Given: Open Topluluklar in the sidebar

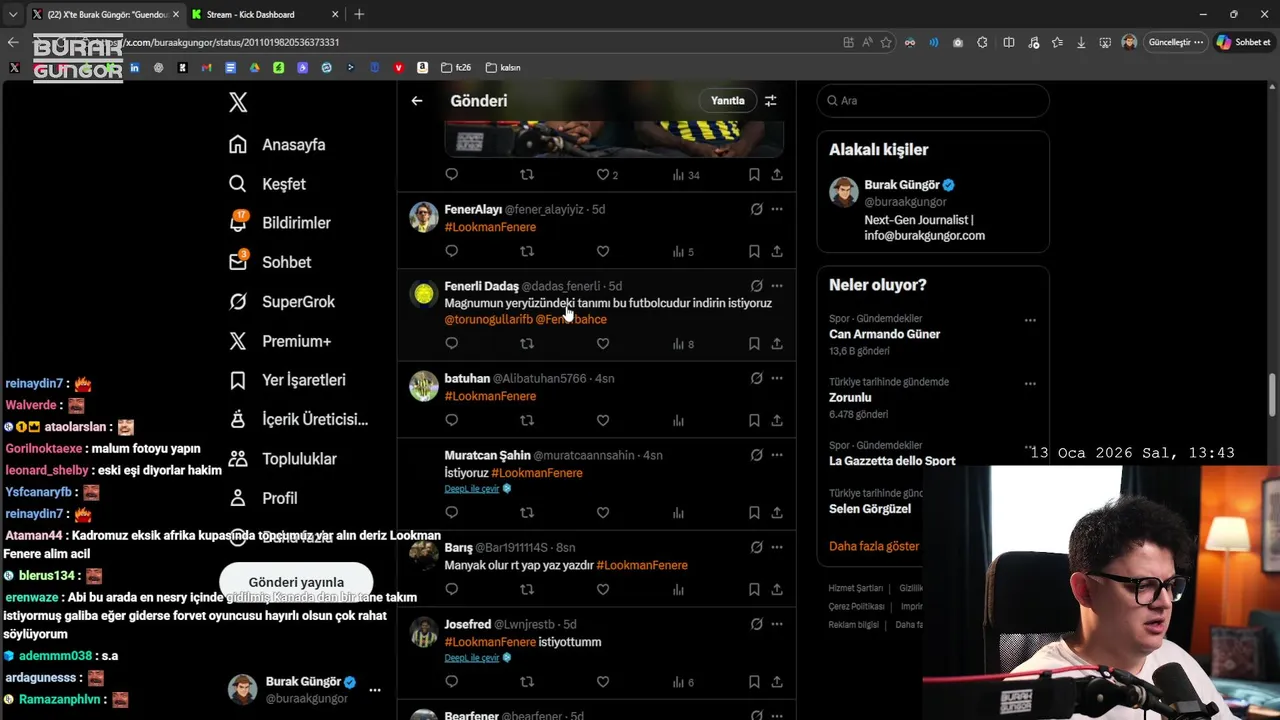Looking at the screenshot, I should [x=282, y=459].
